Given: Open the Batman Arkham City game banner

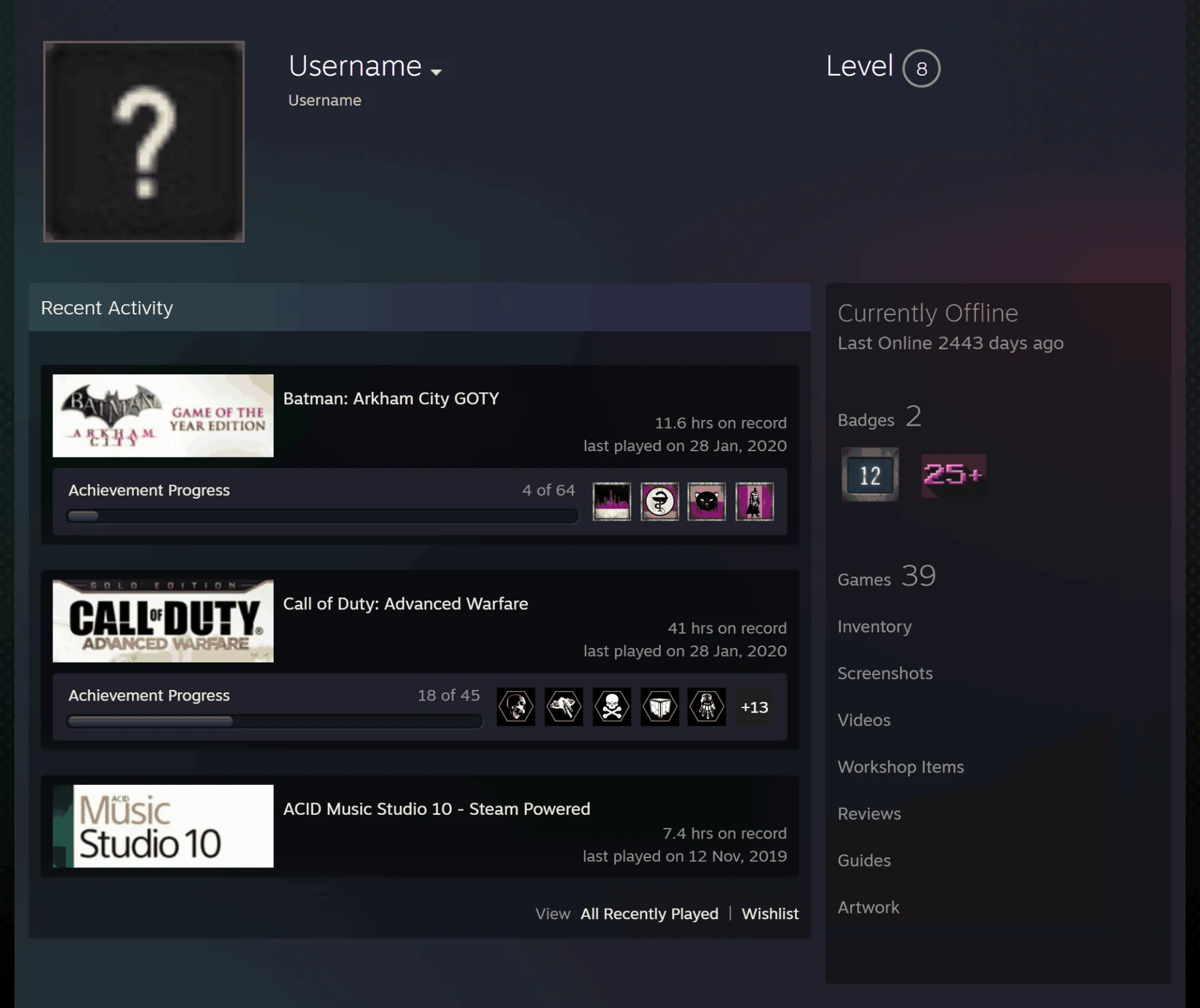Looking at the screenshot, I should (x=163, y=416).
